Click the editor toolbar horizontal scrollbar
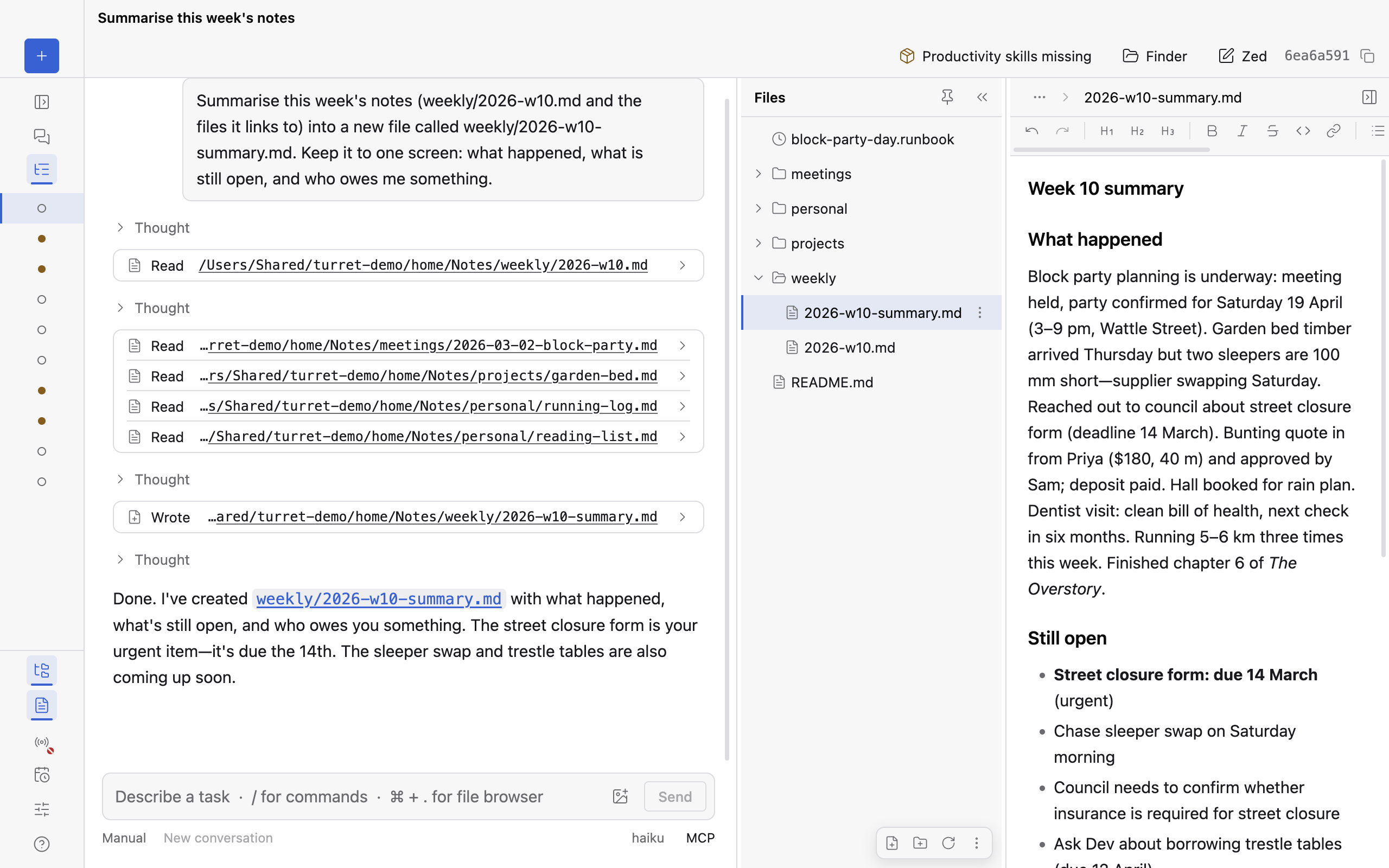This screenshot has height=868, width=1389. (x=1111, y=149)
